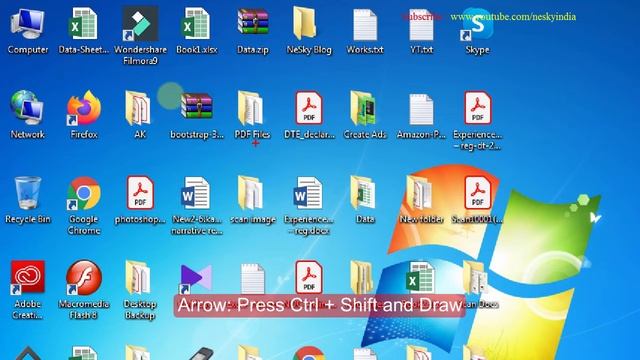Launch the Firefox browser shortcut
Screen dimensions: 640x360
click(x=84, y=108)
